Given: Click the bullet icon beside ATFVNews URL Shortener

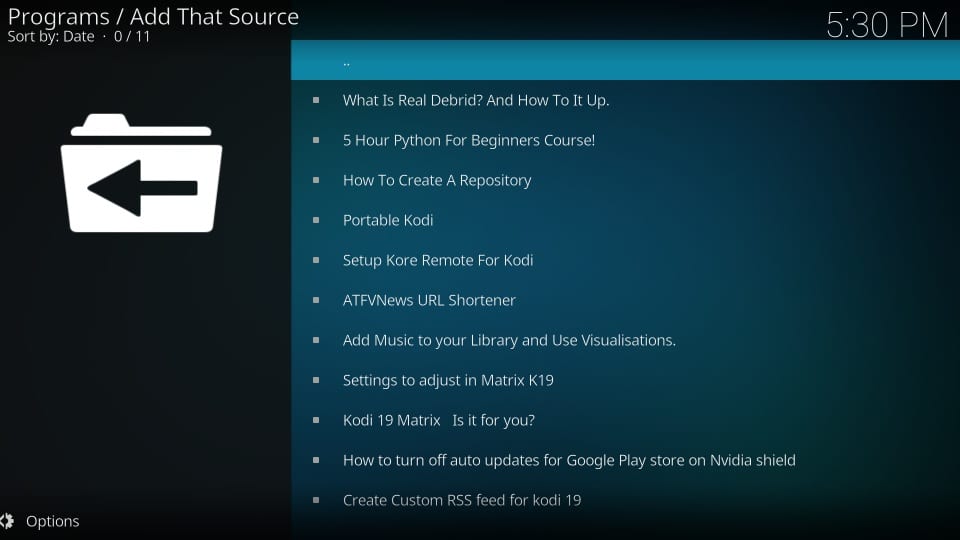Looking at the screenshot, I should [316, 300].
